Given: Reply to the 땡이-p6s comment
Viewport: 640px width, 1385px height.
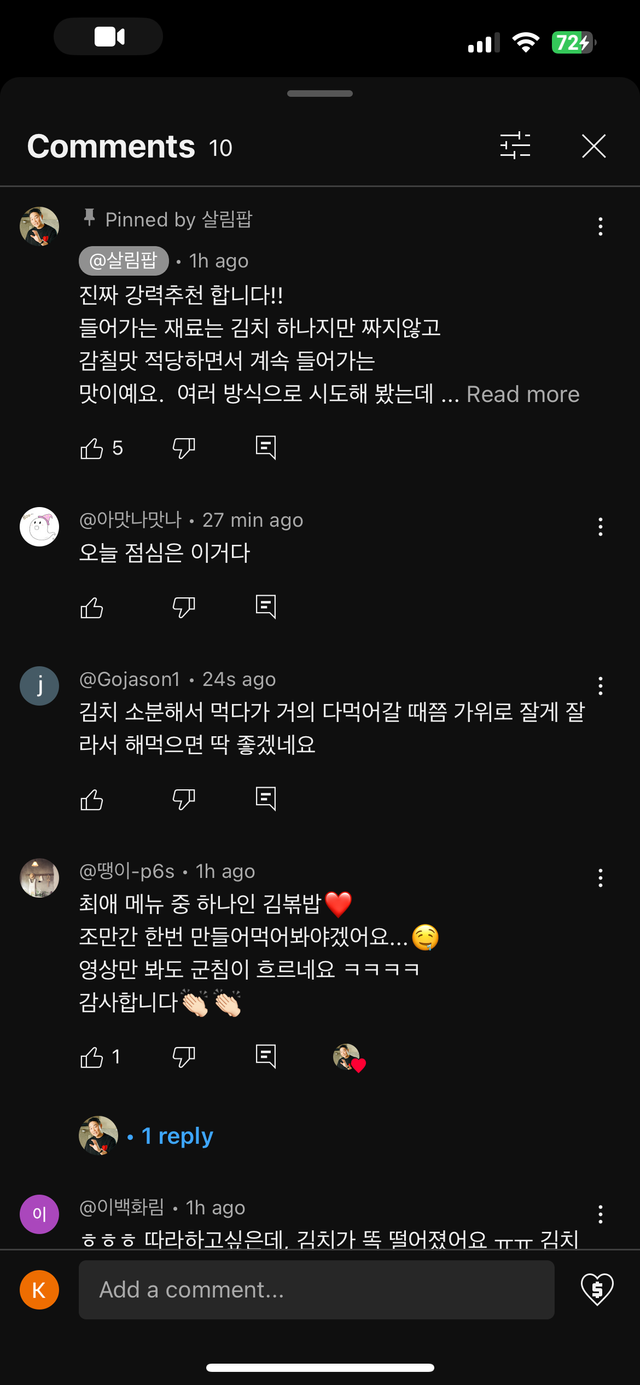Looking at the screenshot, I should [x=266, y=1057].
